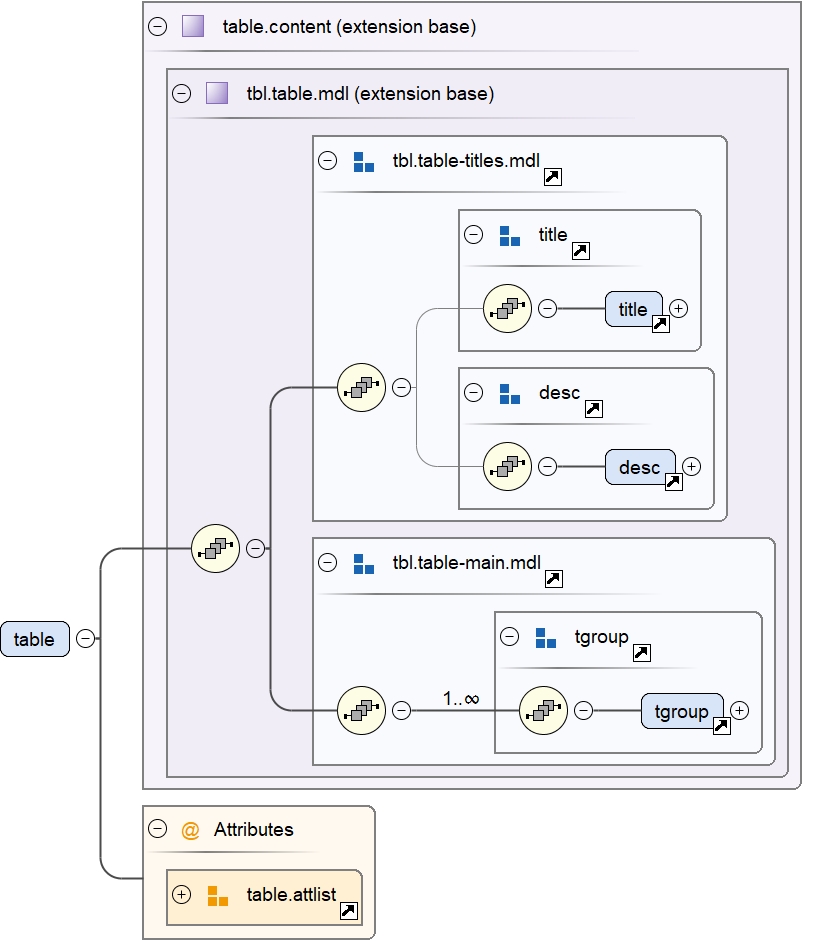The width and height of the screenshot is (830, 941).
Task: Expand the desc element plus button
Action: pos(691,466)
